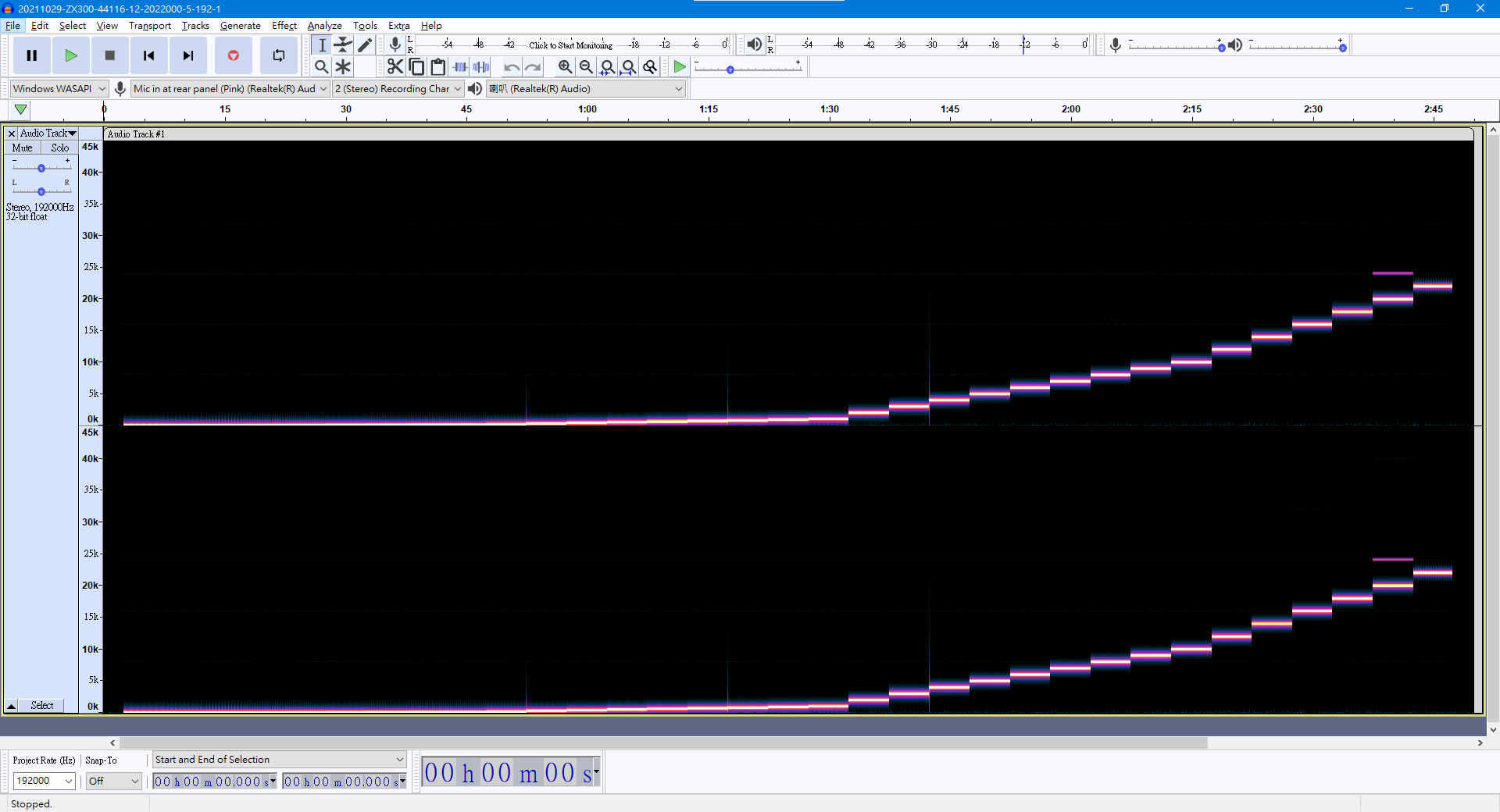This screenshot has width=1500, height=812.
Task: Click Trim audio outside selection icon
Action: tap(460, 67)
